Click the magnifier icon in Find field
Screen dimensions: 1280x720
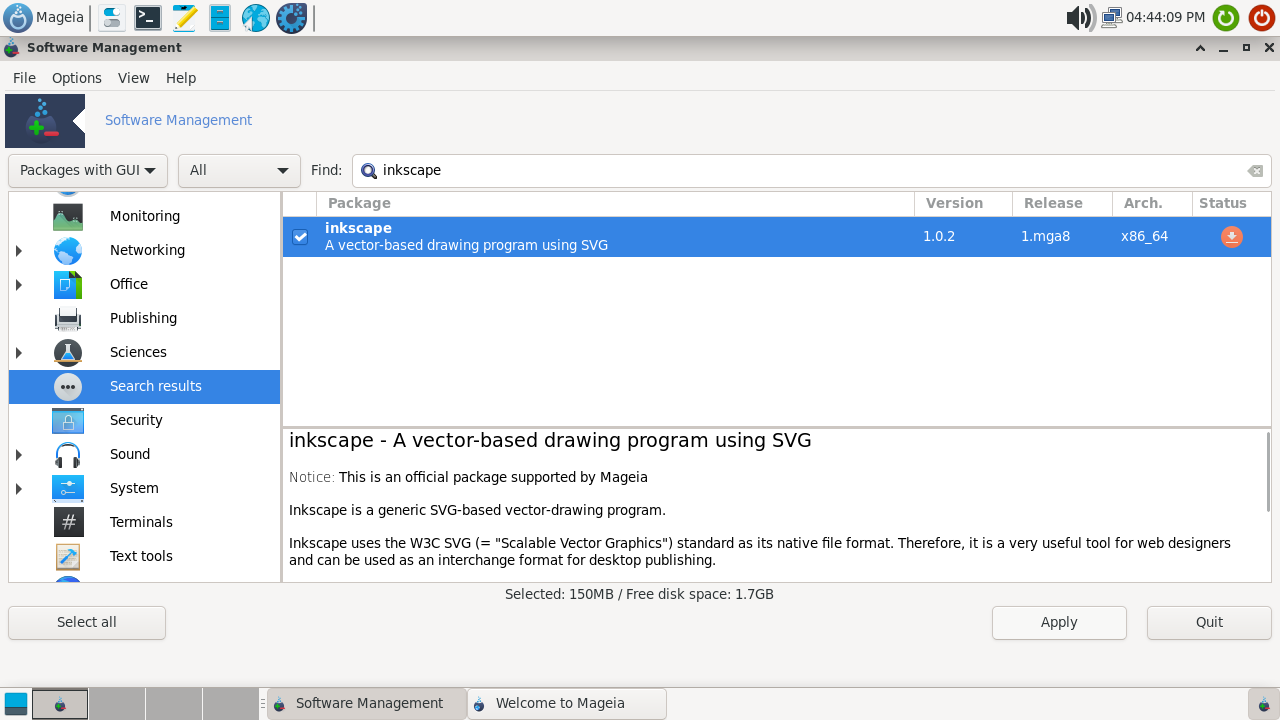[369, 171]
